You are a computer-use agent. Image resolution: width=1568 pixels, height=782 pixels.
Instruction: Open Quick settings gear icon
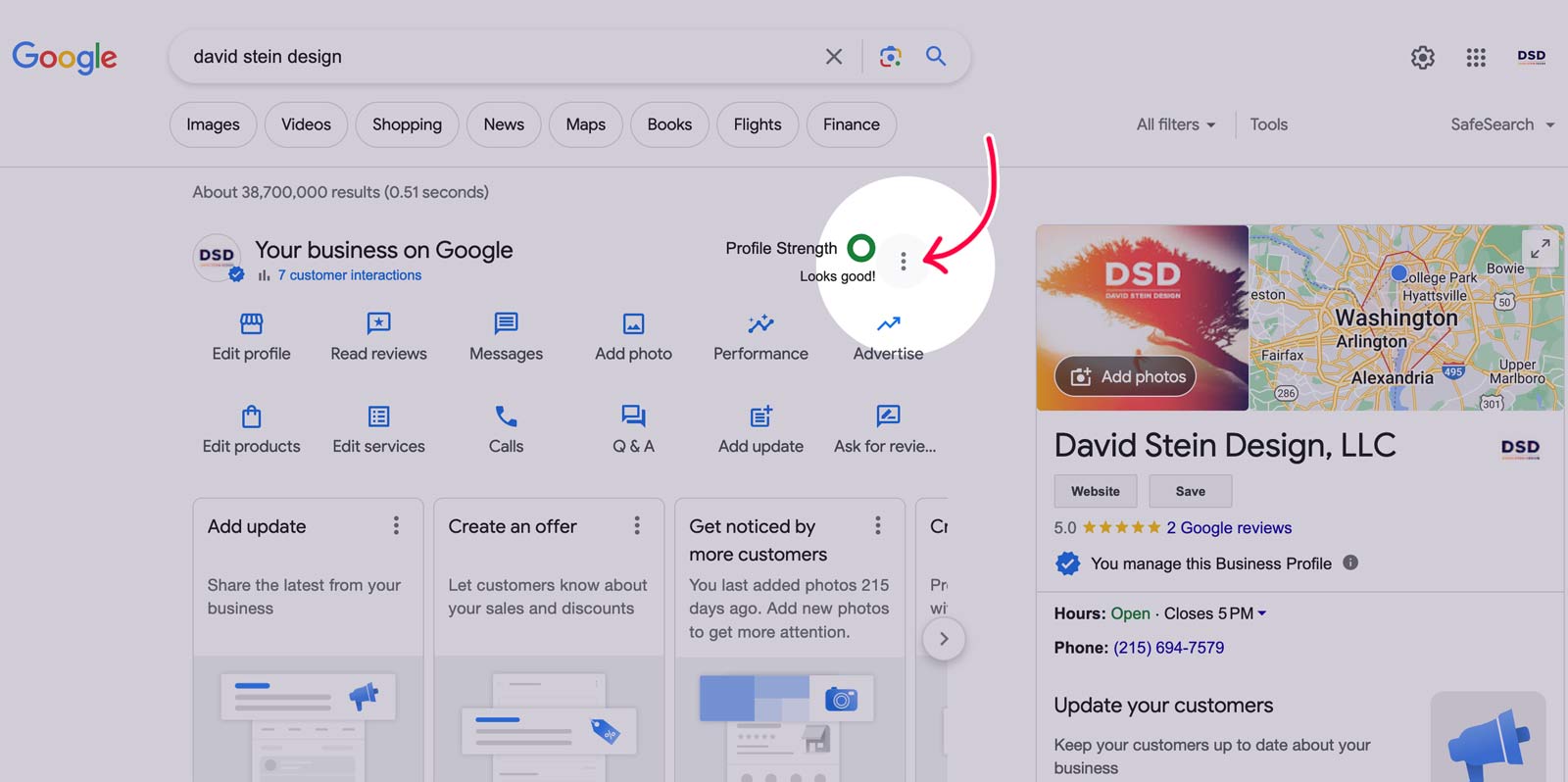[x=1423, y=58]
